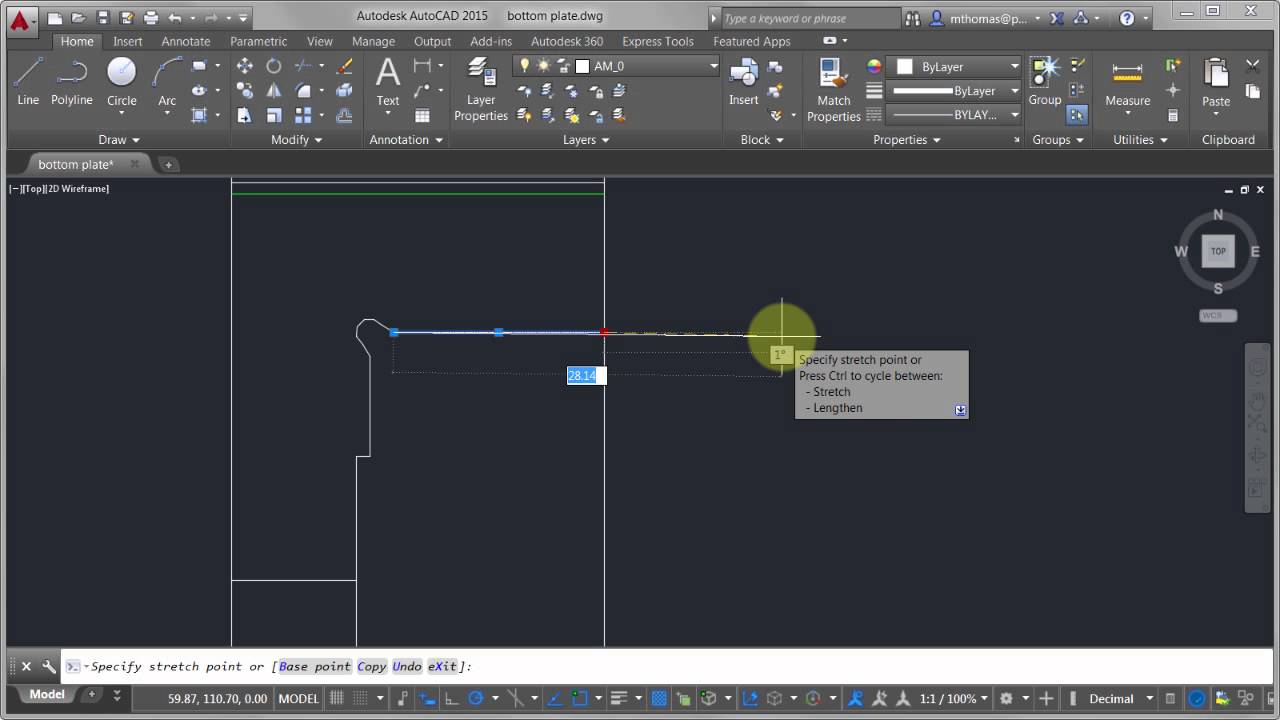Expand the Layers panel

(x=586, y=140)
